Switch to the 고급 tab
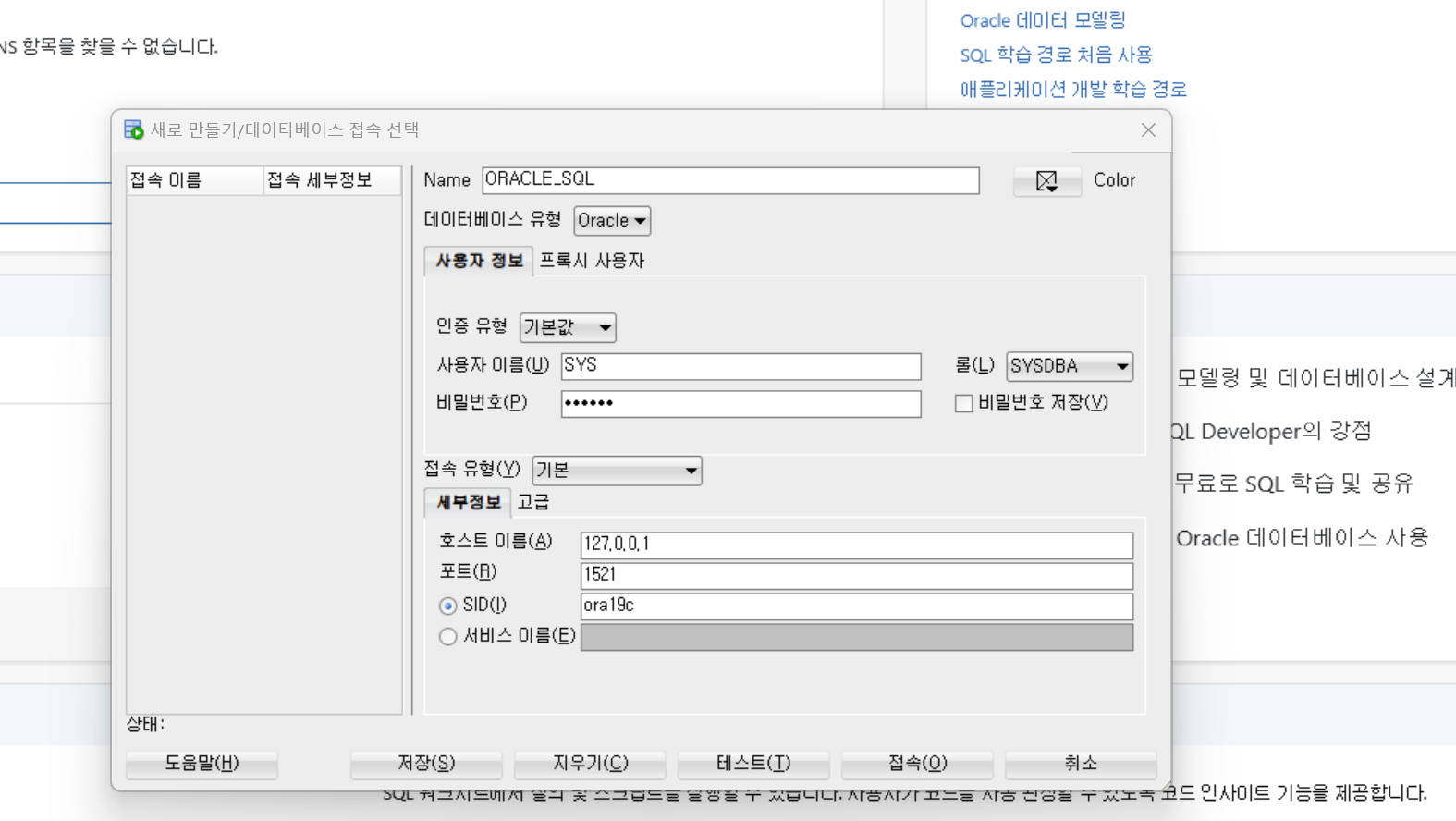Viewport: 1456px width, 821px height. (533, 502)
